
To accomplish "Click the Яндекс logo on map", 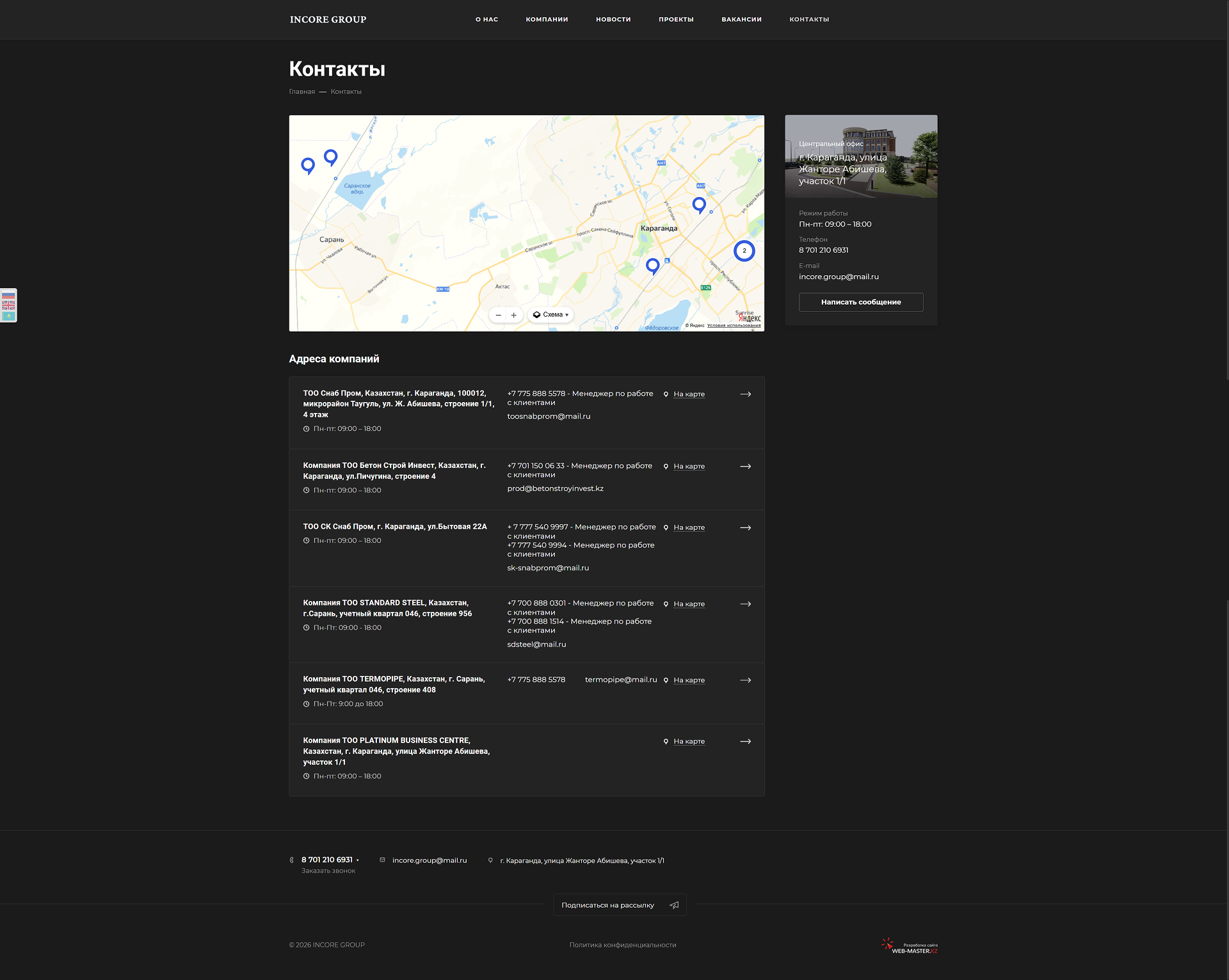I will click(750, 318).
